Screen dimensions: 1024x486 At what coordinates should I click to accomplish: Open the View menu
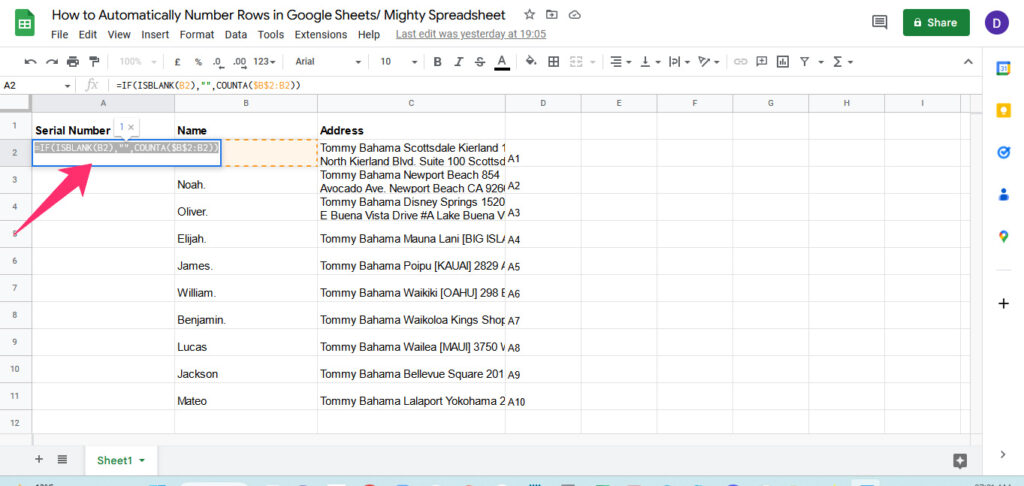pos(119,35)
